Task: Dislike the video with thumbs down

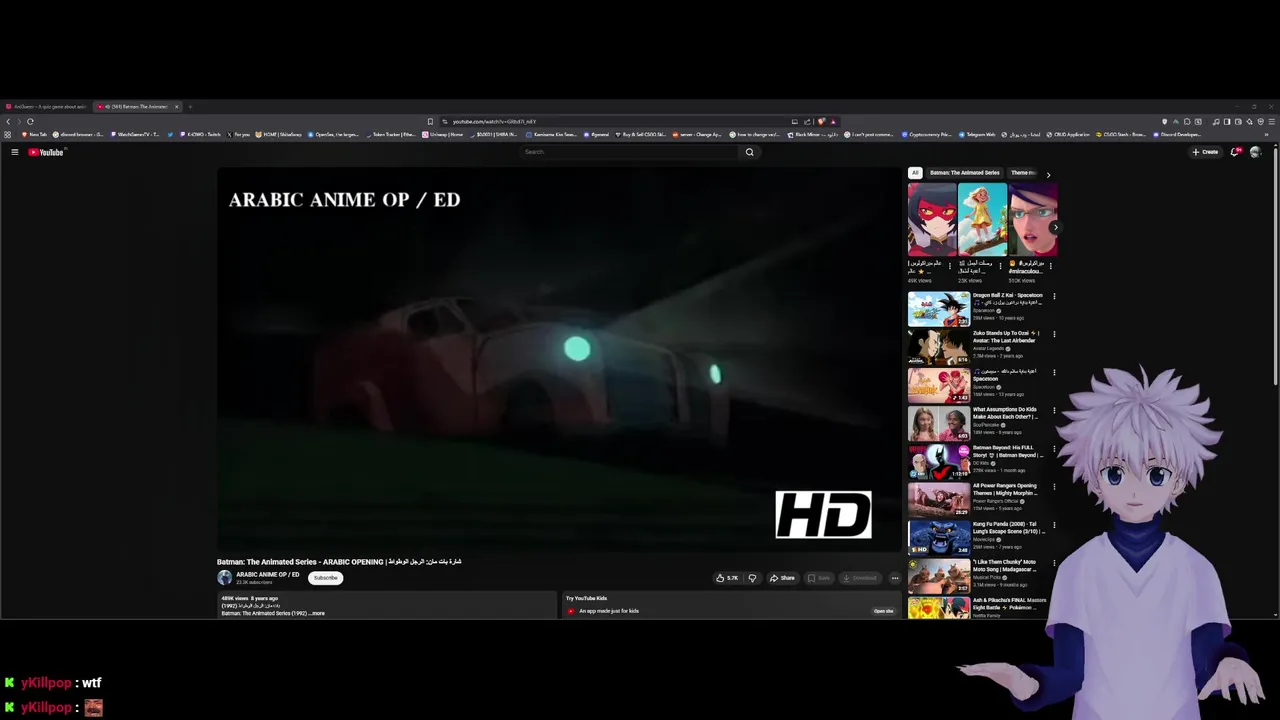Action: pyautogui.click(x=752, y=578)
